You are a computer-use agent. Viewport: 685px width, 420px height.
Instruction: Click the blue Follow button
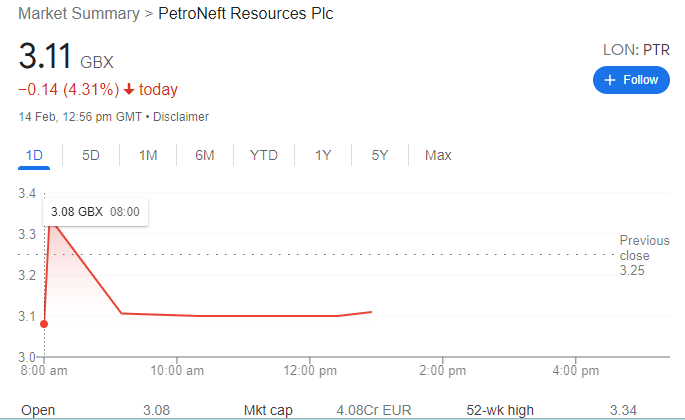[631, 80]
